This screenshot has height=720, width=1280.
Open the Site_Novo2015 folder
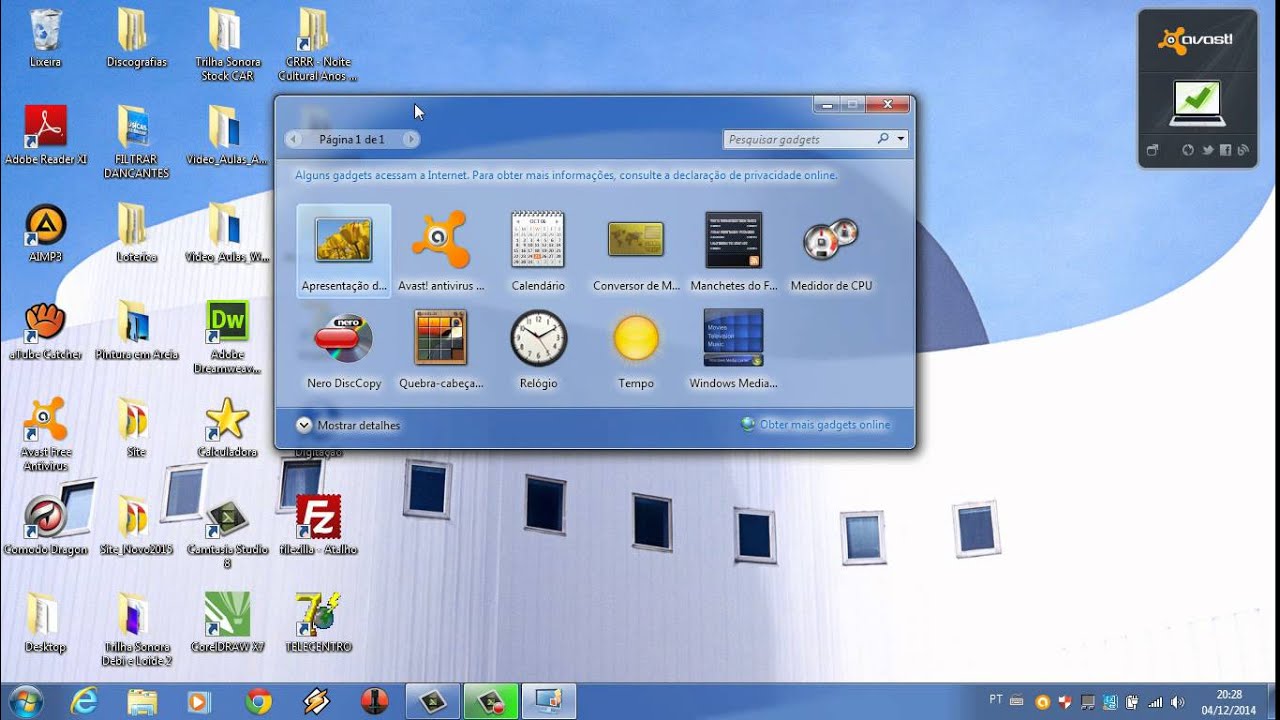coord(136,526)
